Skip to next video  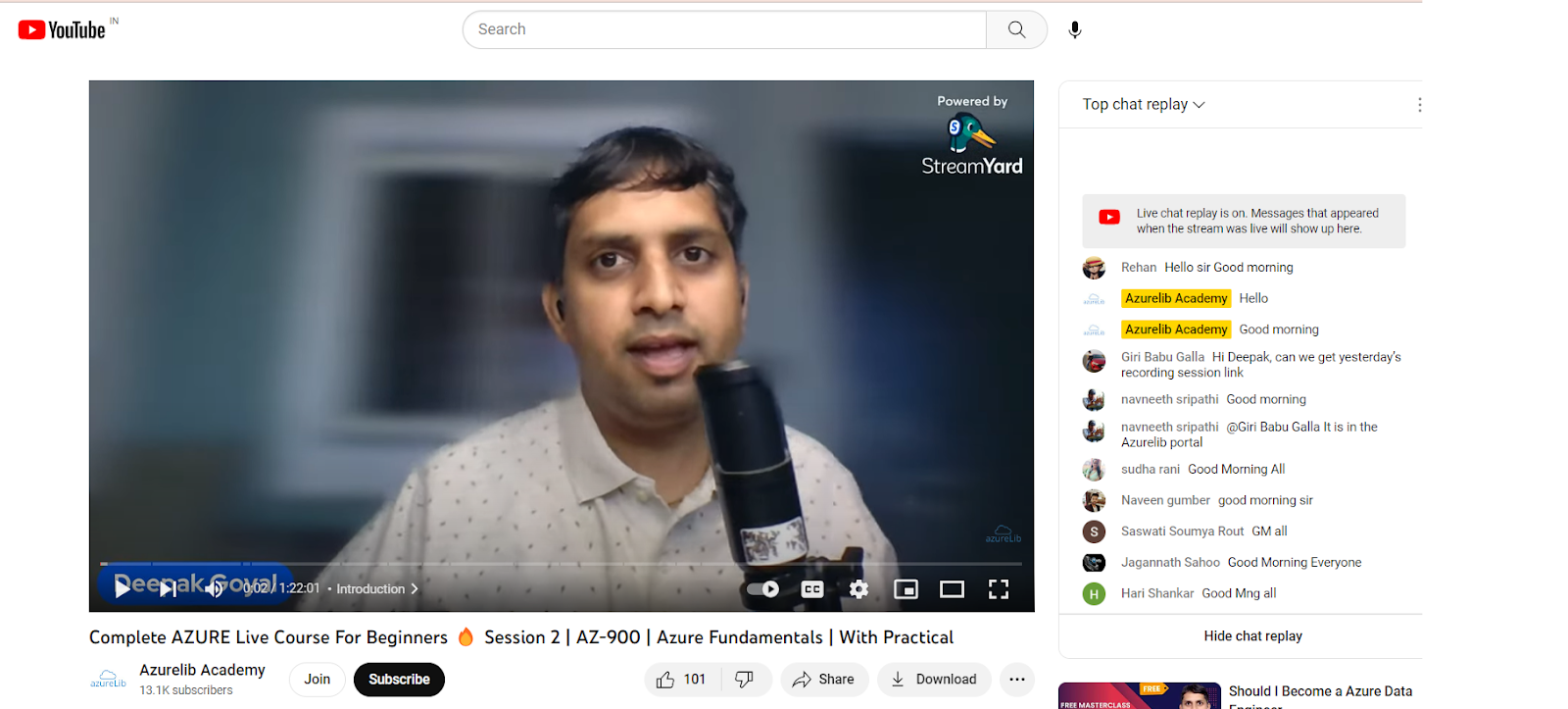coord(169,588)
